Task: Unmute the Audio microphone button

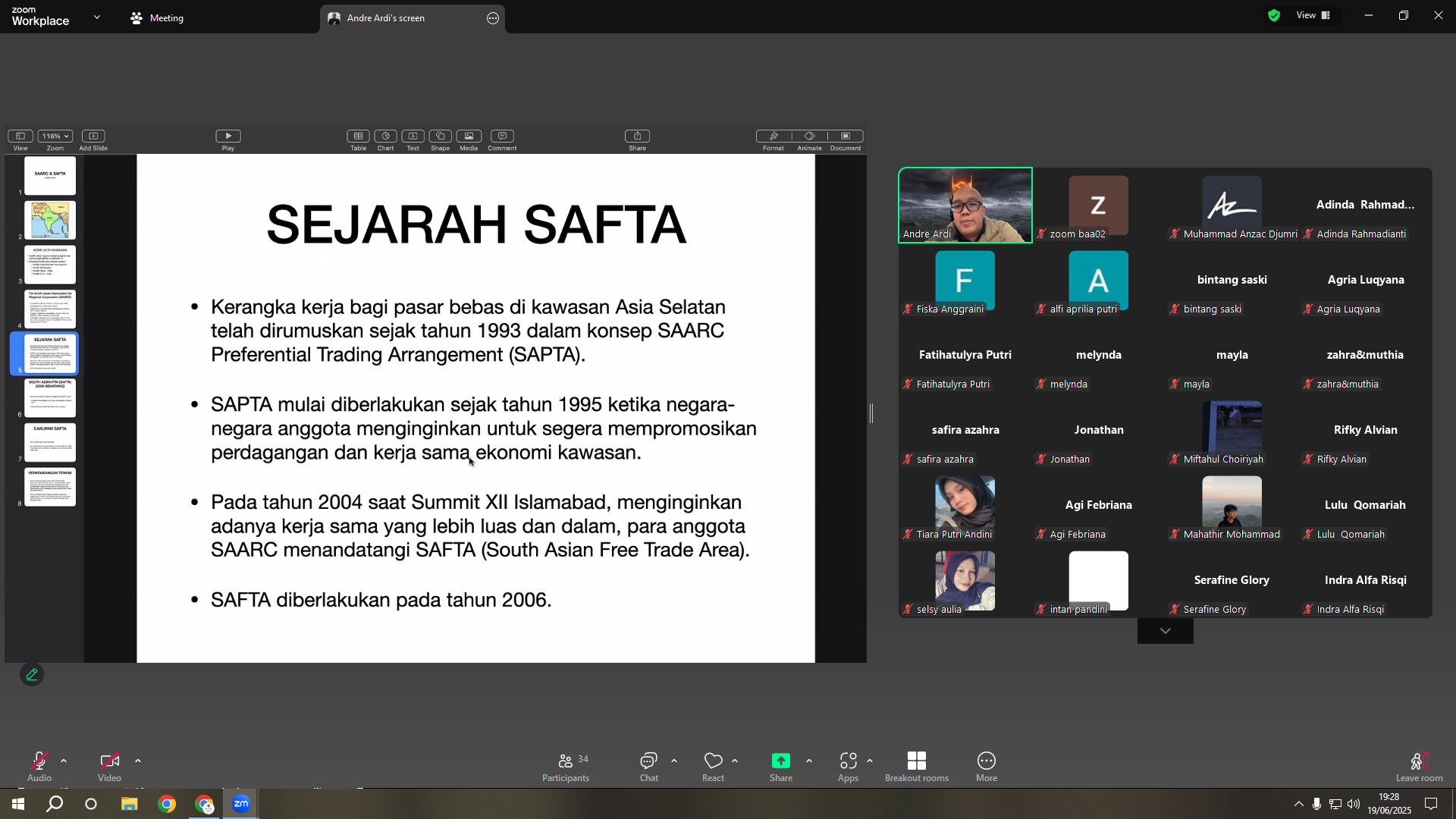Action: pyautogui.click(x=39, y=766)
